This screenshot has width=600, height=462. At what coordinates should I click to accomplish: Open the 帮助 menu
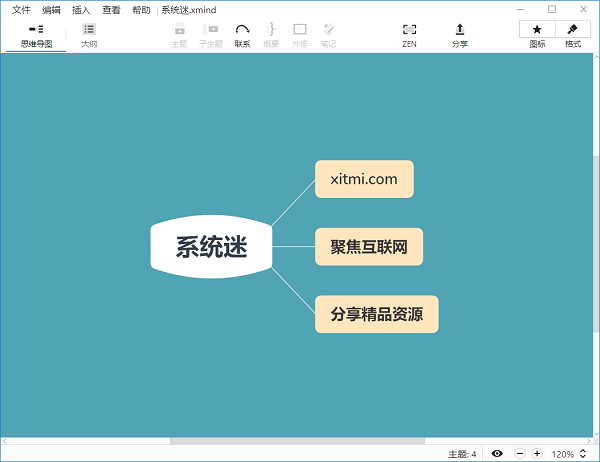(x=141, y=10)
